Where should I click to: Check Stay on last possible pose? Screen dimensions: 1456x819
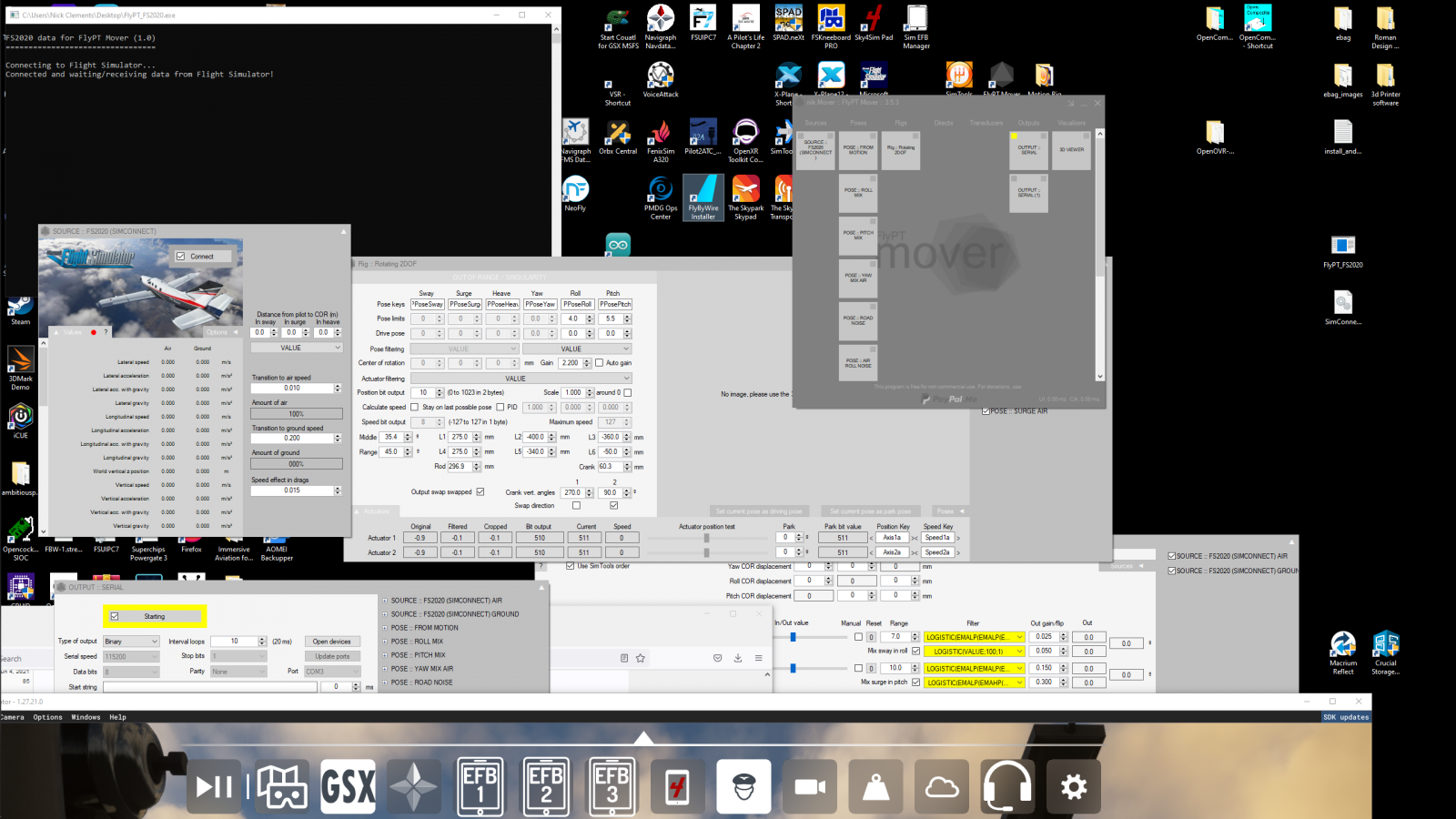coord(500,407)
